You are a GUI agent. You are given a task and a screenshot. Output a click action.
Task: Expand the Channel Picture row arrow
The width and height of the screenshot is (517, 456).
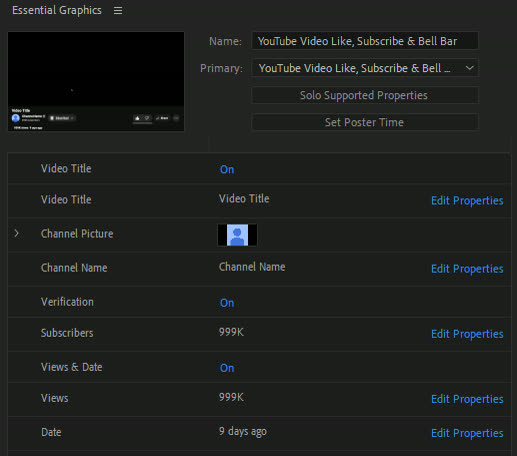[16, 233]
